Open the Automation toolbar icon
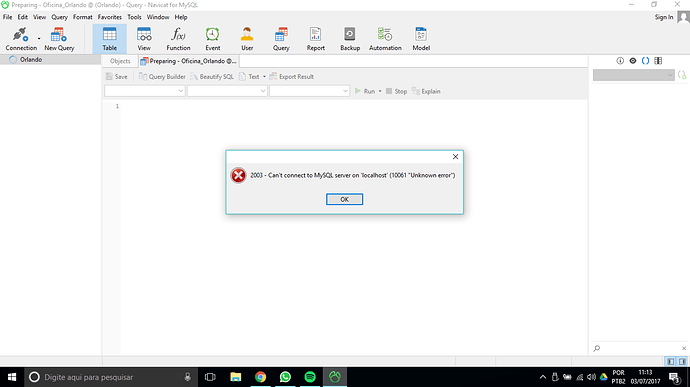Screen dimensions: 690x387 click(385, 39)
